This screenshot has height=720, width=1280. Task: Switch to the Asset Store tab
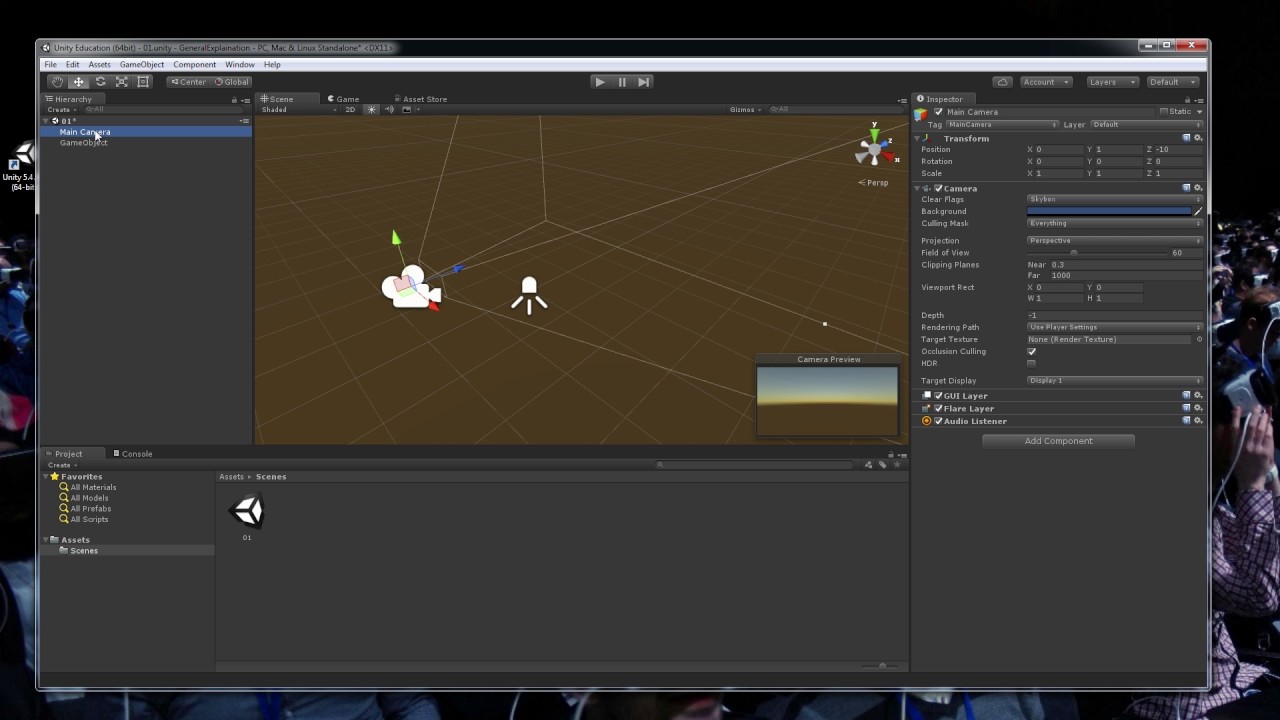pyautogui.click(x=420, y=99)
